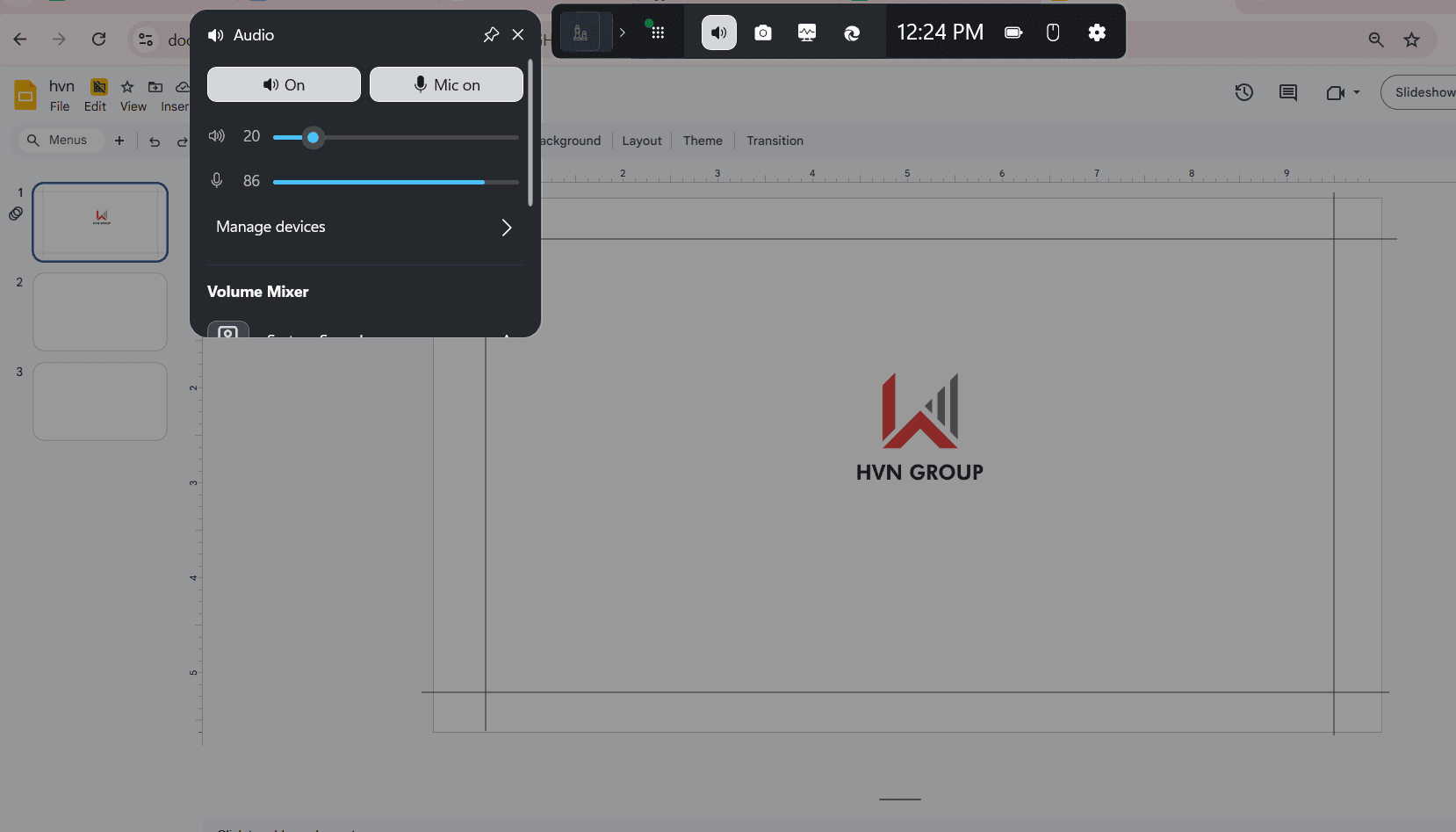This screenshot has height=832, width=1456.
Task: Click the speaker volume slider handle
Action: point(313,137)
